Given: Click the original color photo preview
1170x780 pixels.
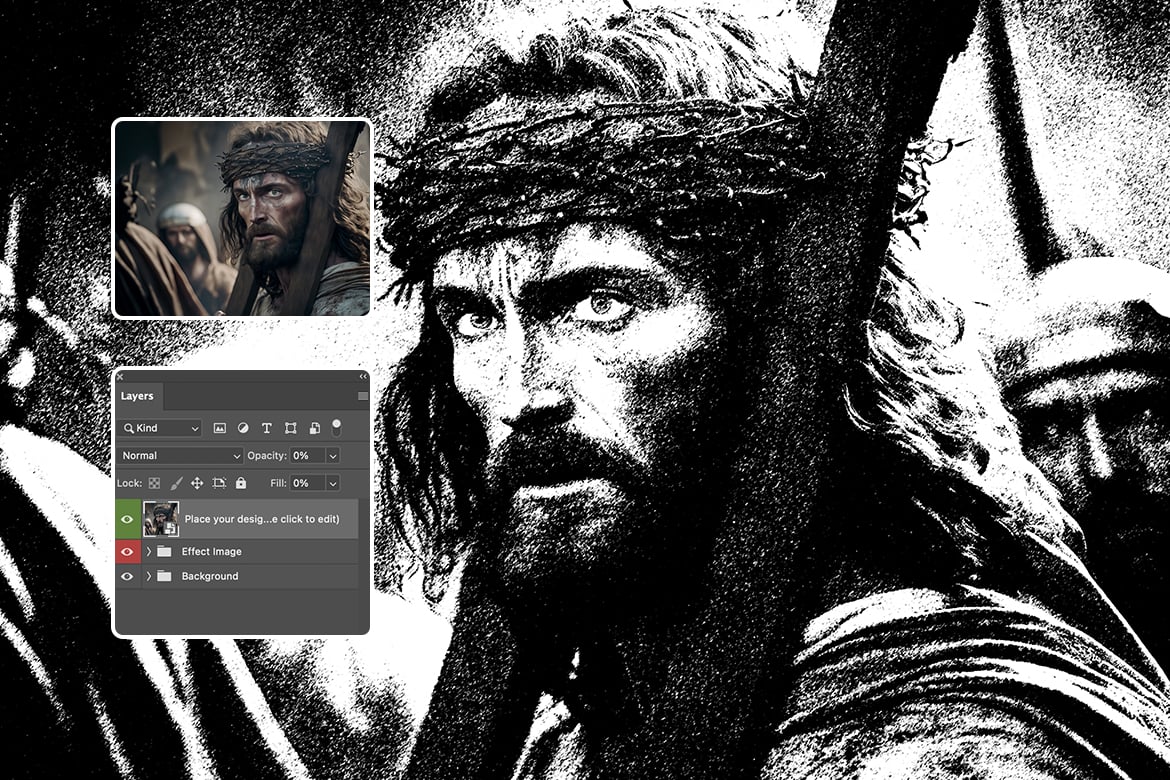Looking at the screenshot, I should click(242, 218).
